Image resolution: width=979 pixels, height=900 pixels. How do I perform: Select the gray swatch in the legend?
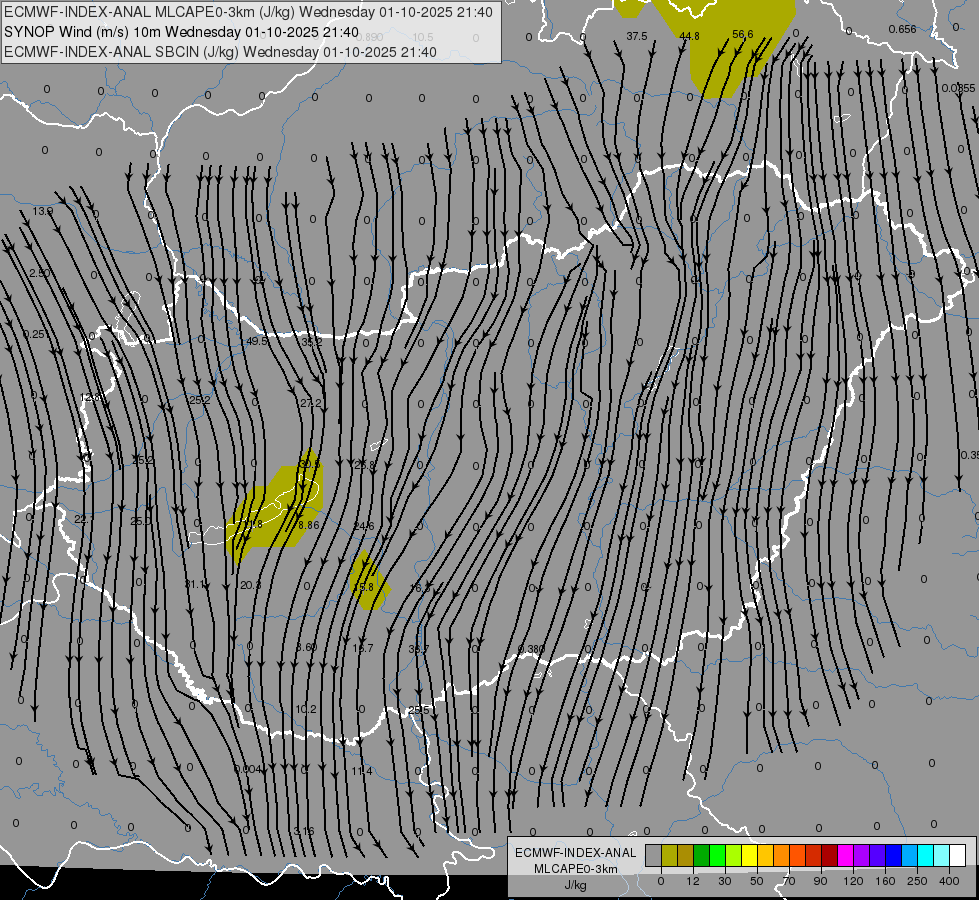tap(653, 855)
